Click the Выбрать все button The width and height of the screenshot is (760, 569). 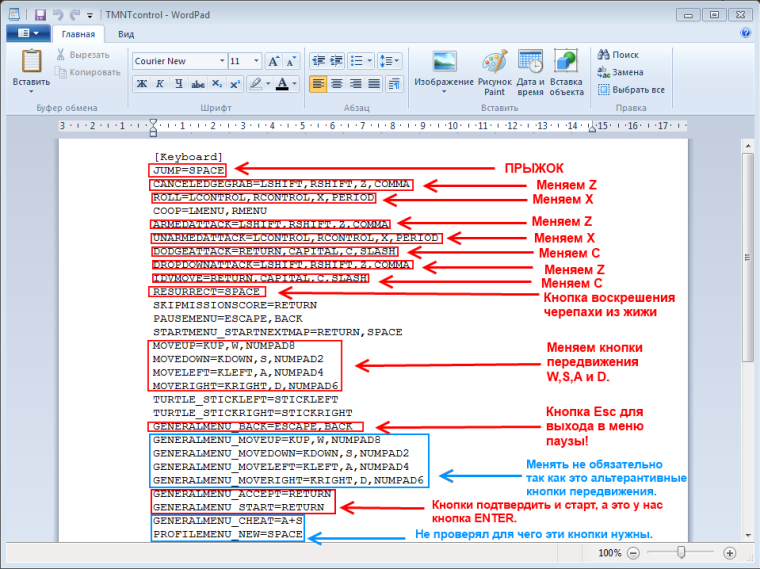[x=631, y=90]
